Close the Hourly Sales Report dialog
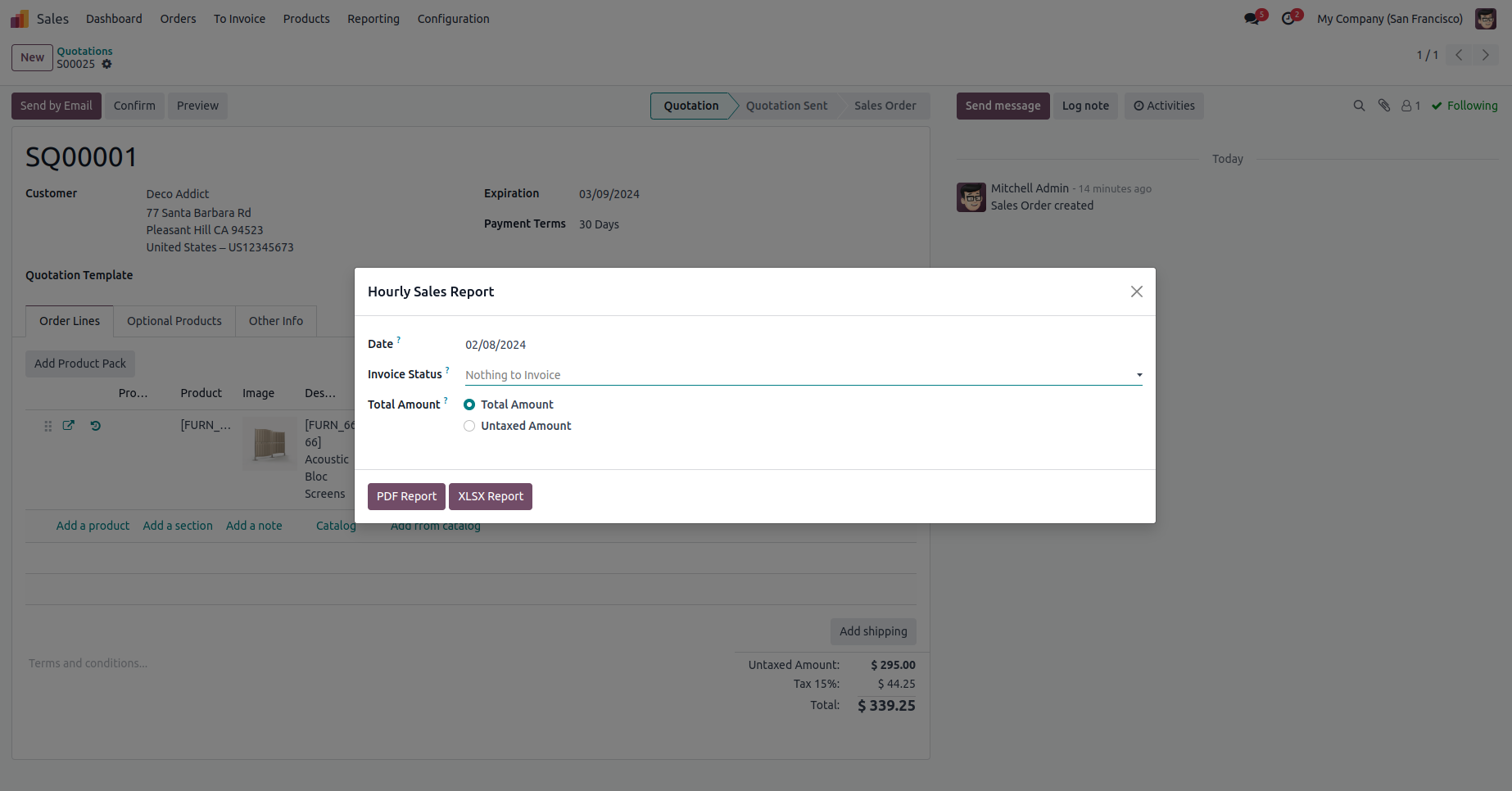The image size is (1512, 791). pyautogui.click(x=1136, y=292)
